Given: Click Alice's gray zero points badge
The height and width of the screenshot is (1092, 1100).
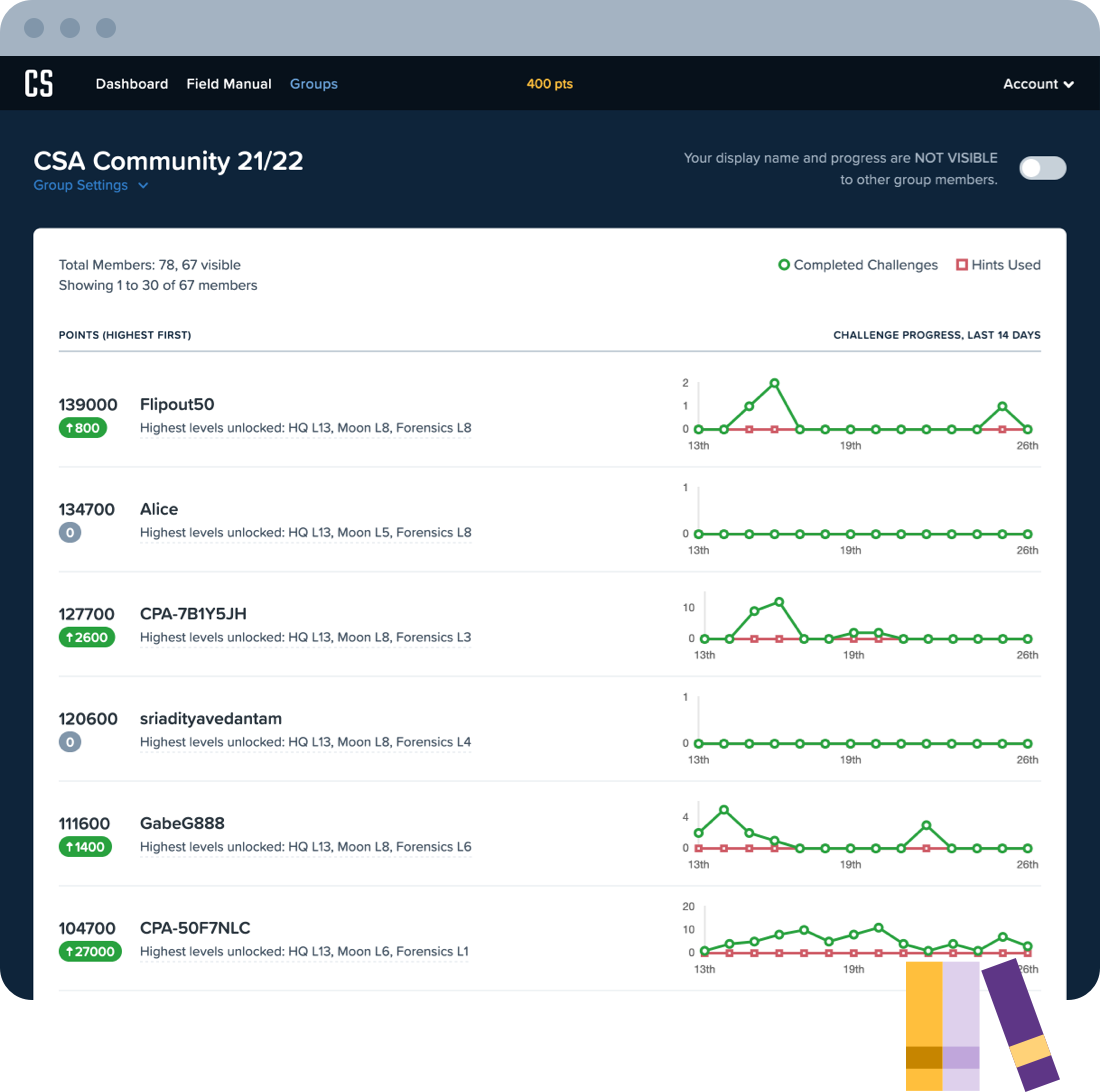Looking at the screenshot, I should (70, 532).
